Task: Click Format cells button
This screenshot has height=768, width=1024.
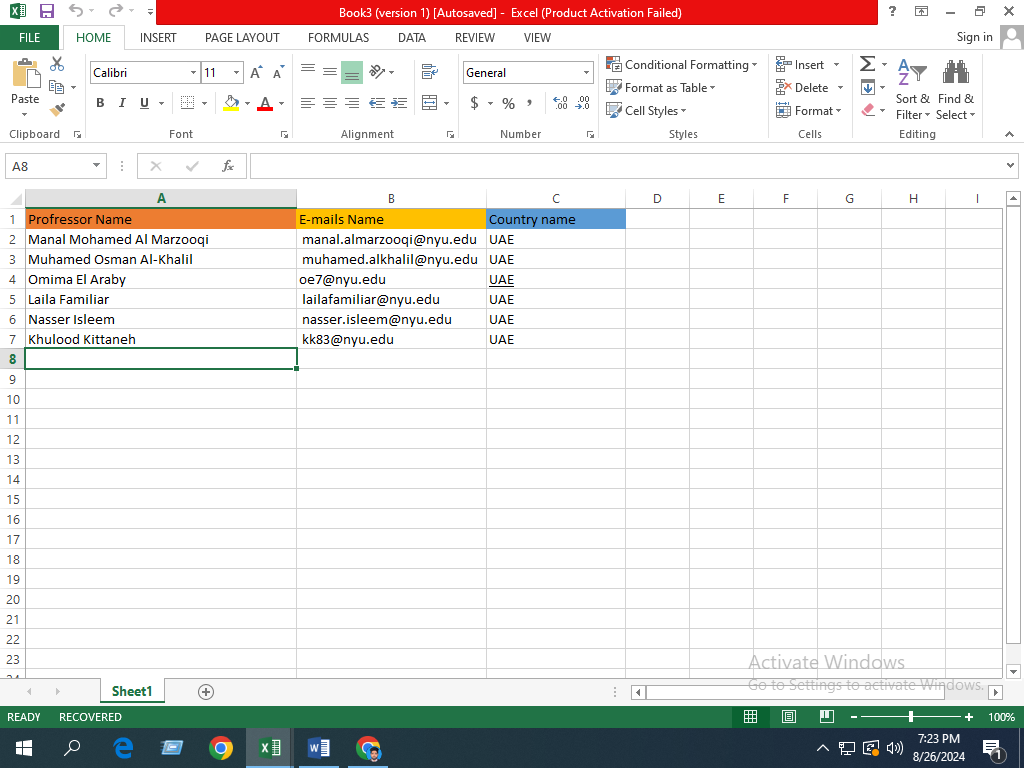Action: [x=809, y=110]
